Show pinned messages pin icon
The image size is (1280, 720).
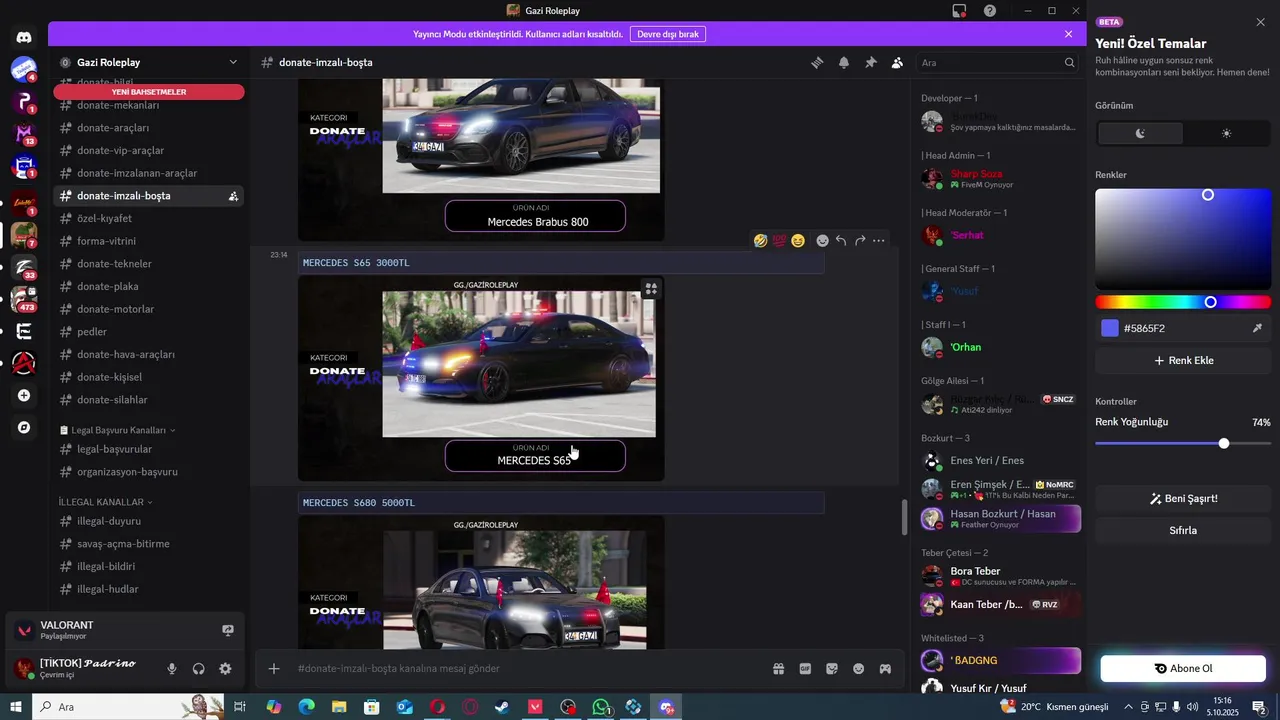pyautogui.click(x=871, y=62)
